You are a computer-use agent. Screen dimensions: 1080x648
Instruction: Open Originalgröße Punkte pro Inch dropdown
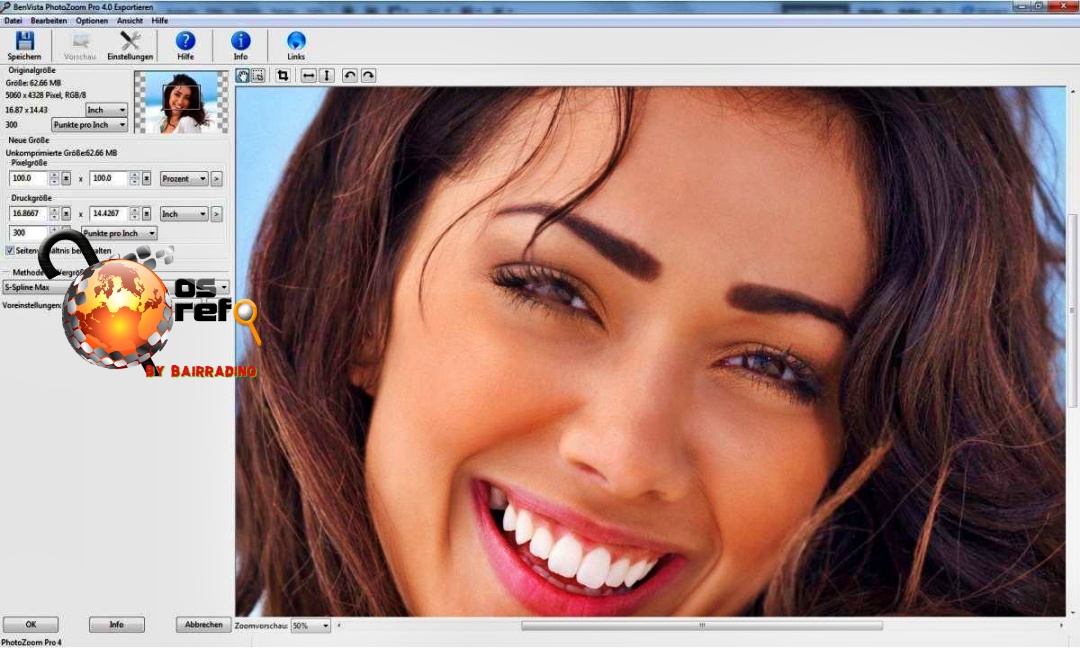coord(90,125)
